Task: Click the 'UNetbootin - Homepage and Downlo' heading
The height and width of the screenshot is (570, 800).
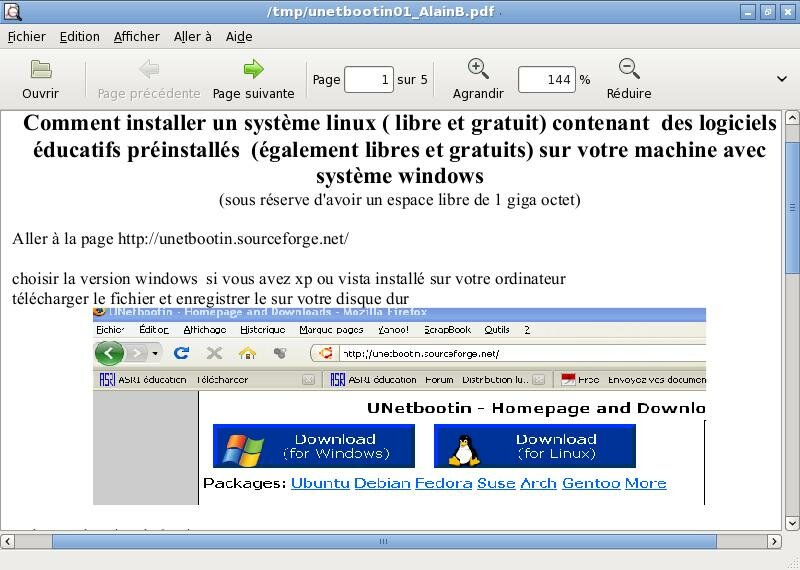Action: coord(536,408)
